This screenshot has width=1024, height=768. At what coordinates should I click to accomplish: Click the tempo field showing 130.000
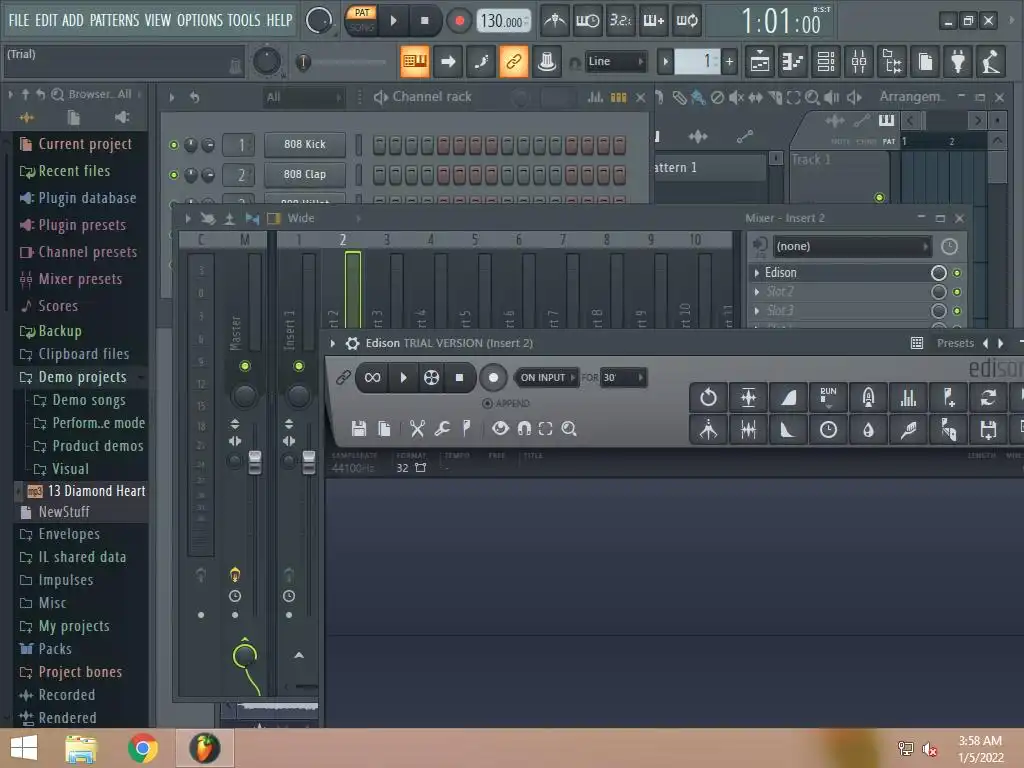pyautogui.click(x=504, y=22)
